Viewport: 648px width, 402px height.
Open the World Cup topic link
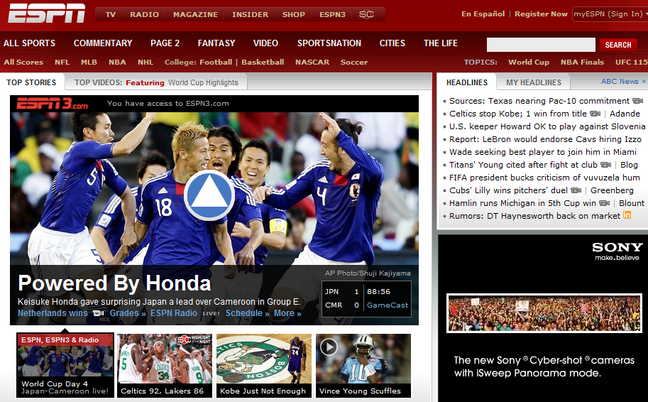[x=529, y=62]
